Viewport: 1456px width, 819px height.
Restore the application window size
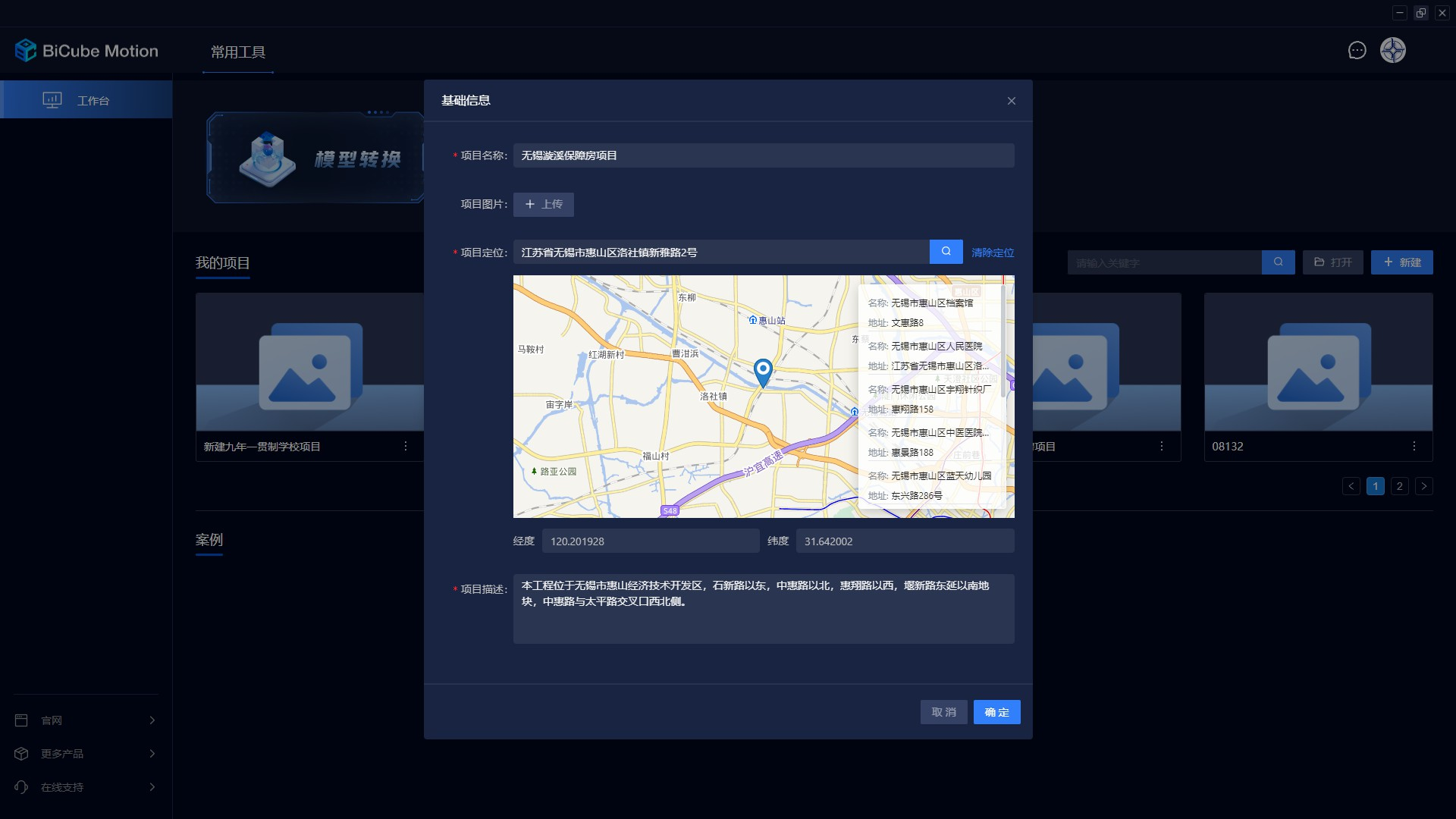point(1421,13)
